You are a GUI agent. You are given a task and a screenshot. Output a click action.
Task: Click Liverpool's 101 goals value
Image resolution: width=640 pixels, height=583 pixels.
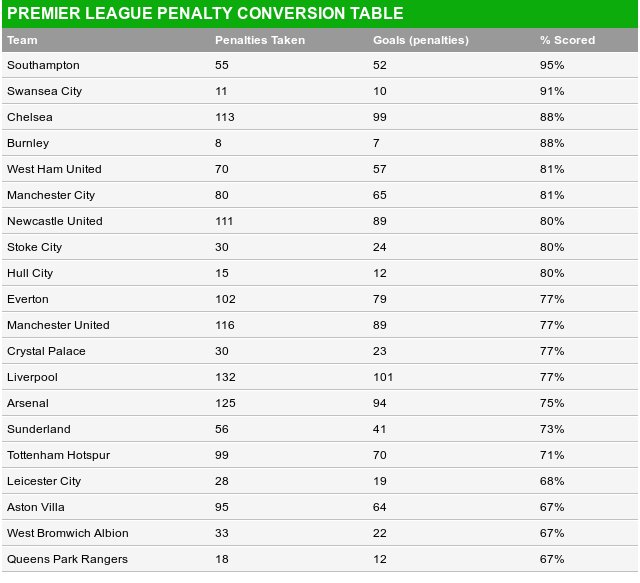(383, 377)
